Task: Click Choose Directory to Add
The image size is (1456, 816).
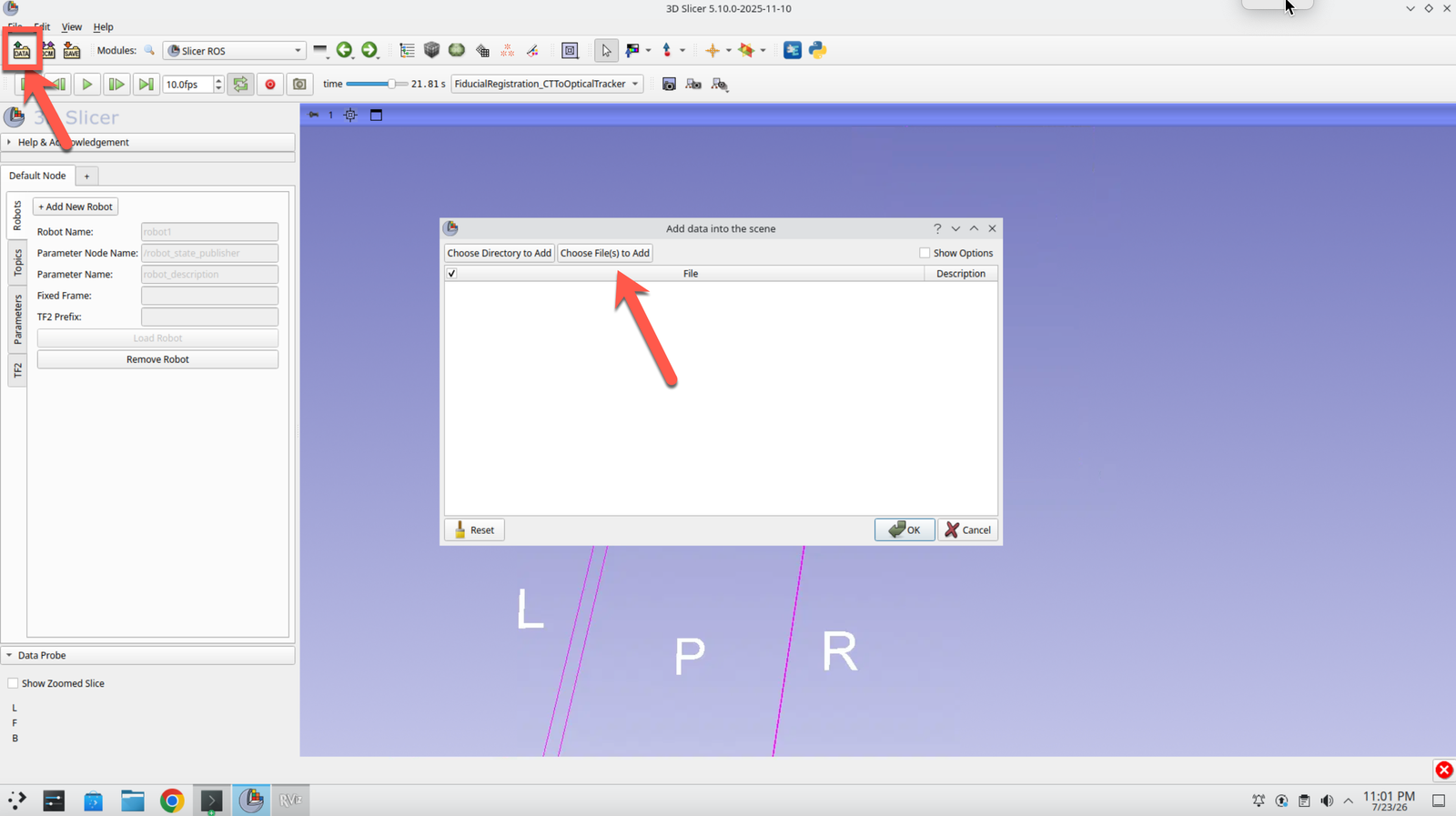Action: pos(500,253)
